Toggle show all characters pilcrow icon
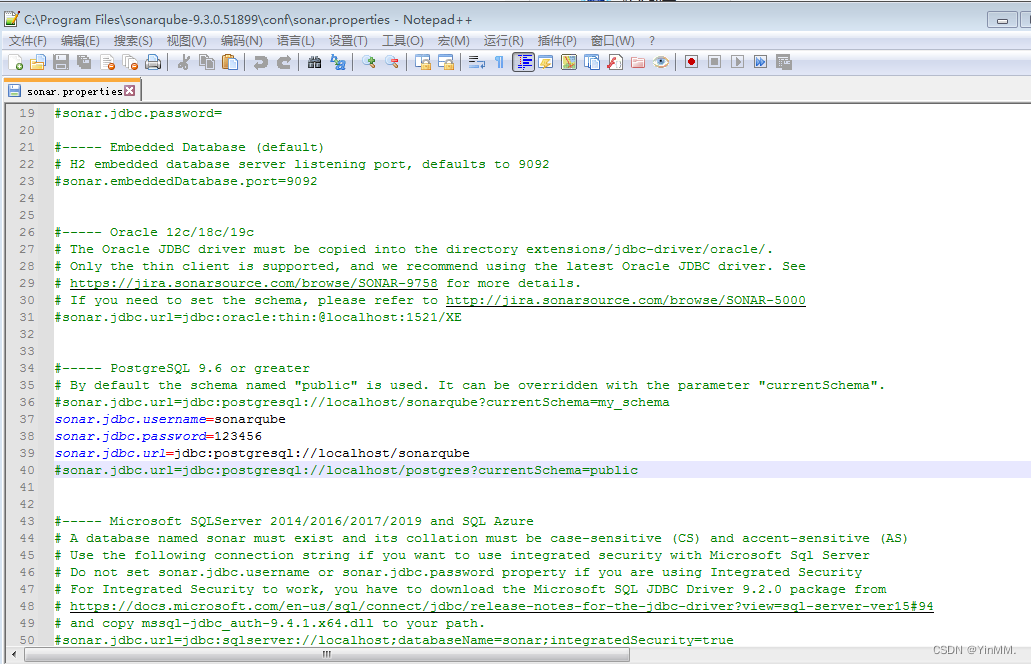The image size is (1031, 664). coord(500,62)
